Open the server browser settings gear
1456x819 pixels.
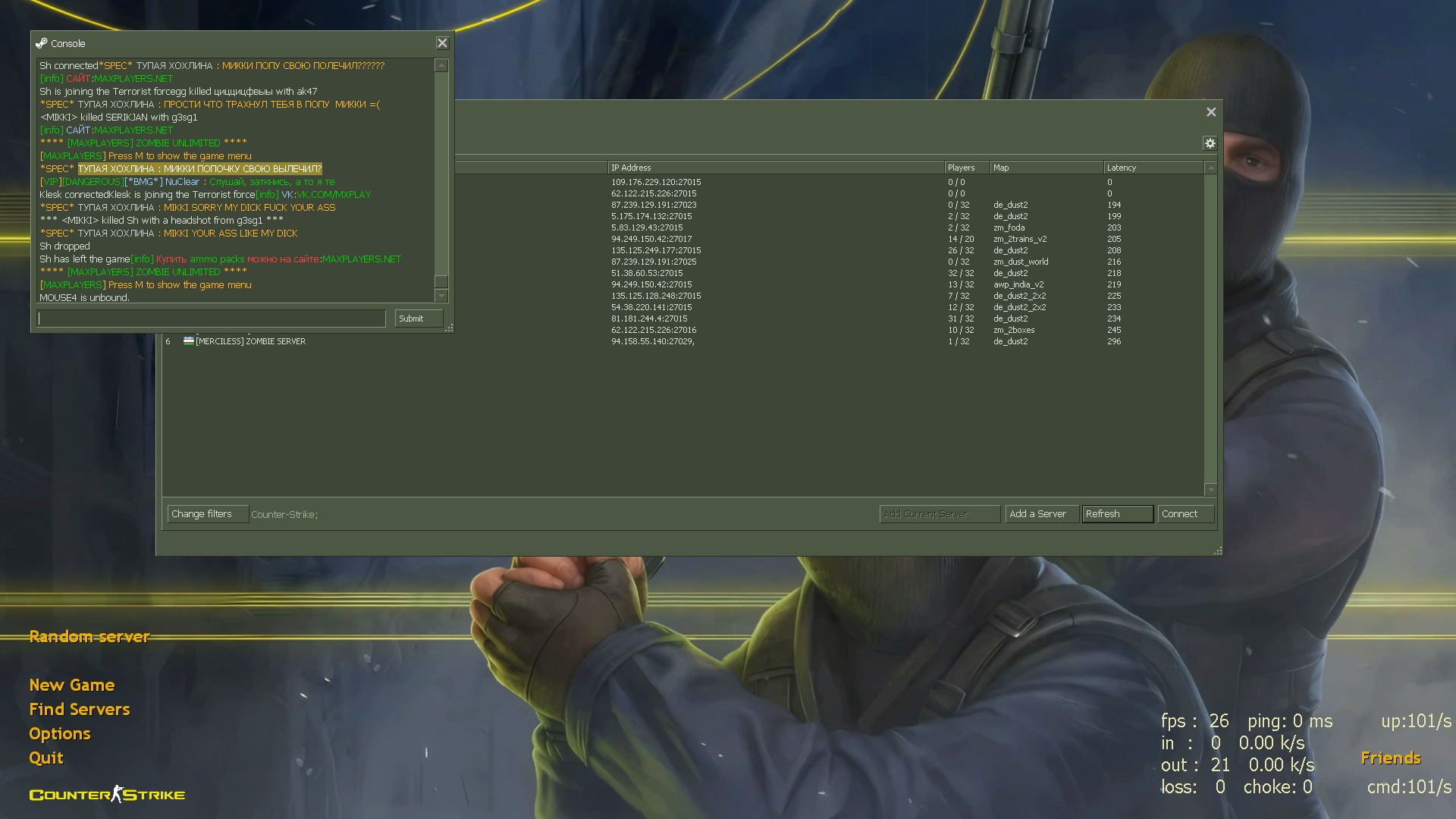click(1210, 143)
